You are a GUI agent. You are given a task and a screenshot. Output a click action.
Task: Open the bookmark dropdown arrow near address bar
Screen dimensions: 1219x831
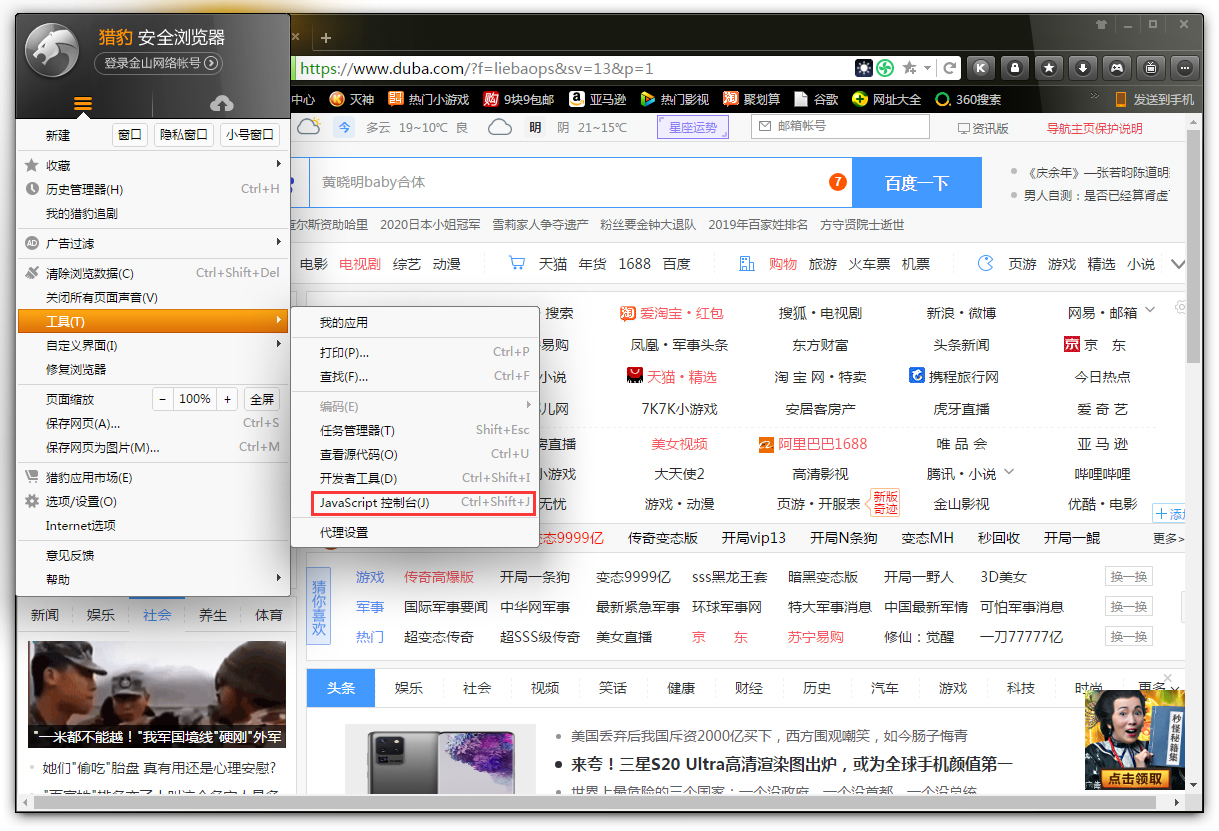click(928, 67)
